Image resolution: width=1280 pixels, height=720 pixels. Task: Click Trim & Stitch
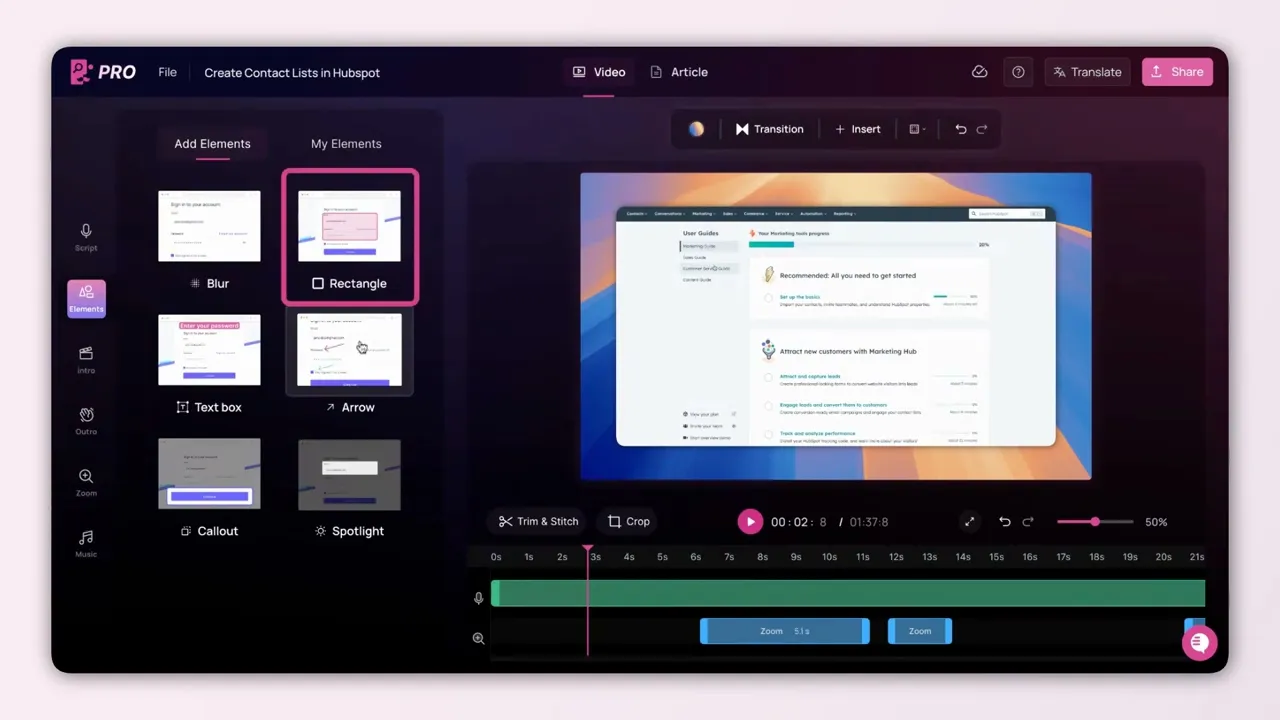pyautogui.click(x=538, y=521)
